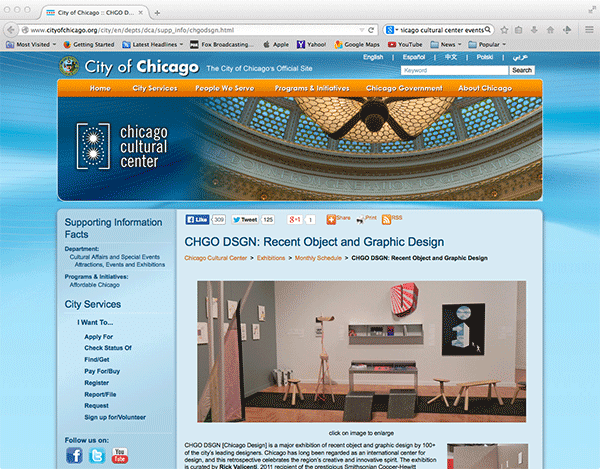600x469 pixels.
Task: Select the Register link
Action: click(96, 383)
